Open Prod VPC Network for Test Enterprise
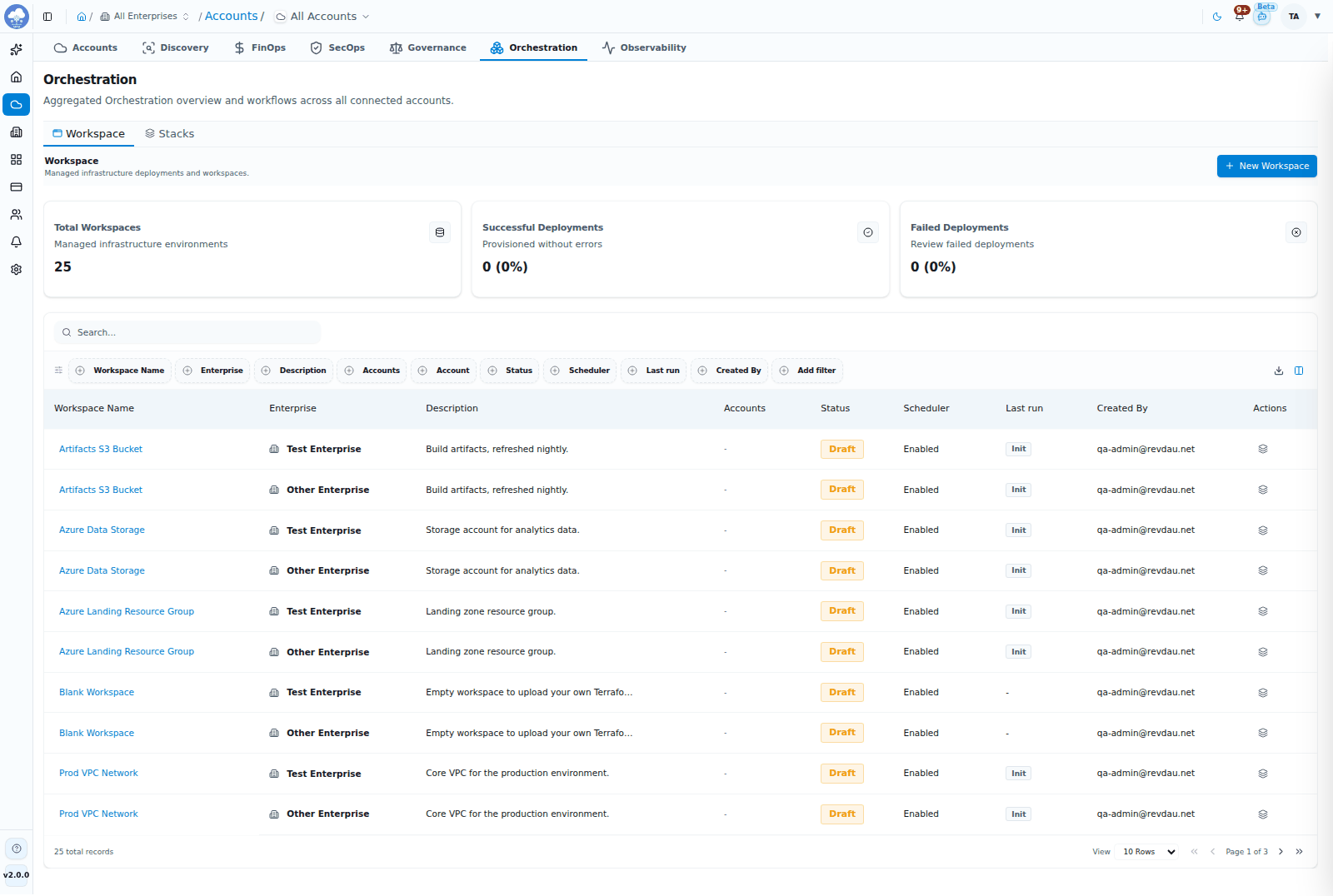1333x896 pixels. point(98,774)
